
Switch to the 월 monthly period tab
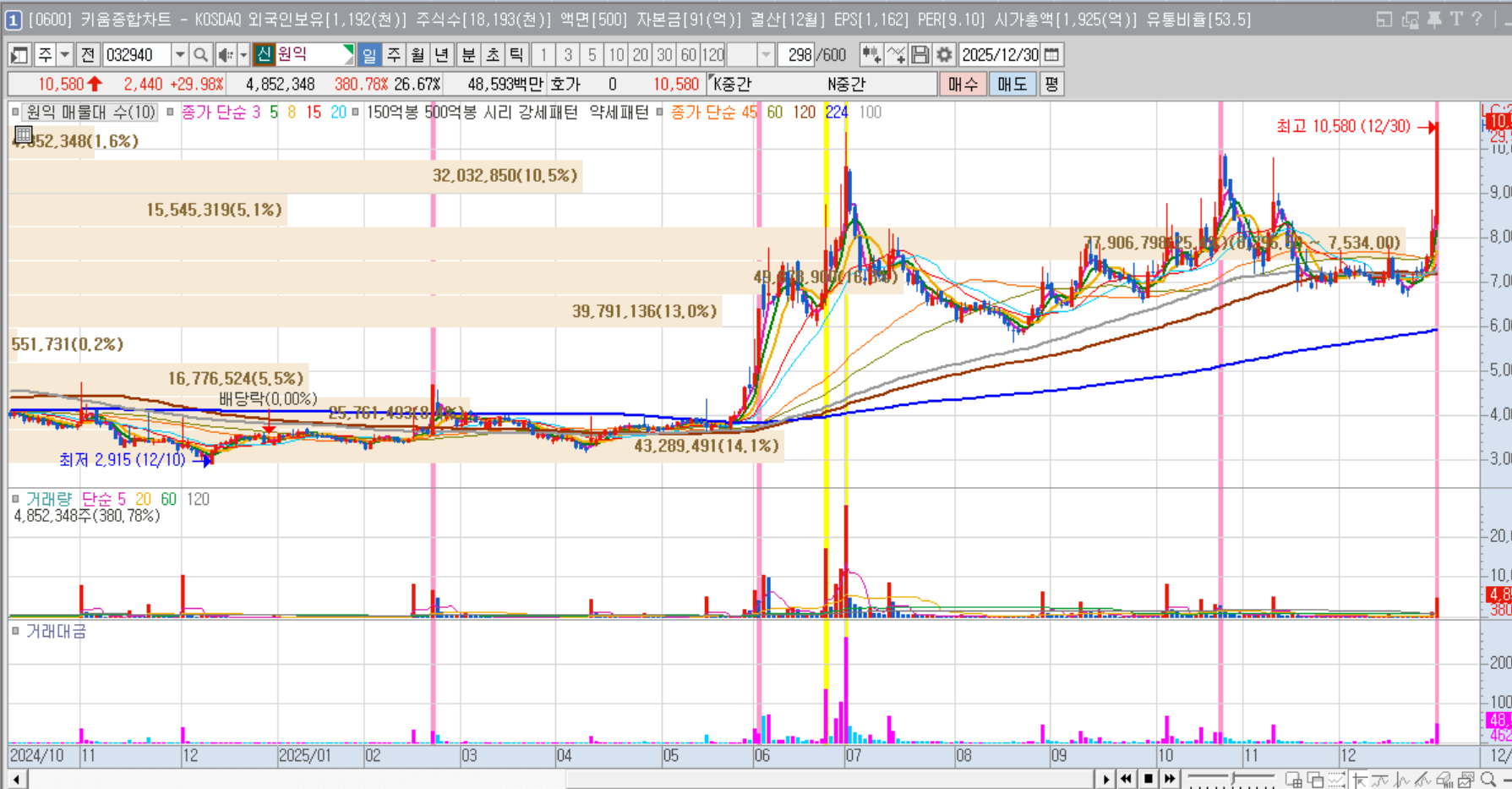(x=418, y=55)
